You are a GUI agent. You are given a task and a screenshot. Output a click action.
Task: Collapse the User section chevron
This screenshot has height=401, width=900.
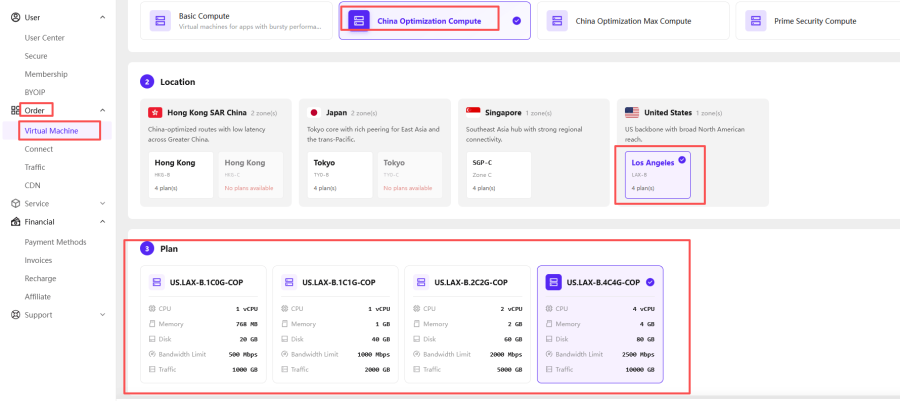click(x=103, y=17)
